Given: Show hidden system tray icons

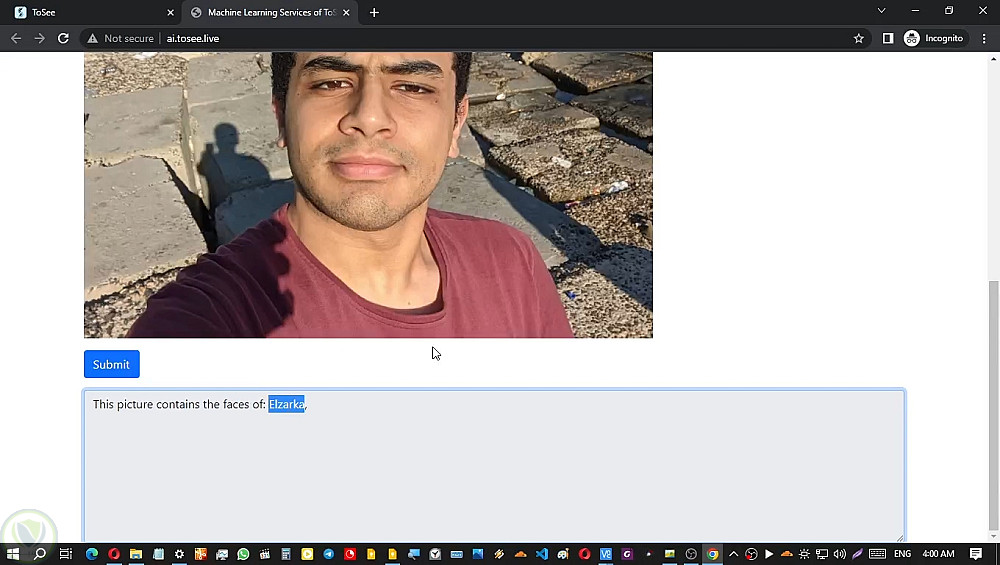Looking at the screenshot, I should (x=733, y=554).
